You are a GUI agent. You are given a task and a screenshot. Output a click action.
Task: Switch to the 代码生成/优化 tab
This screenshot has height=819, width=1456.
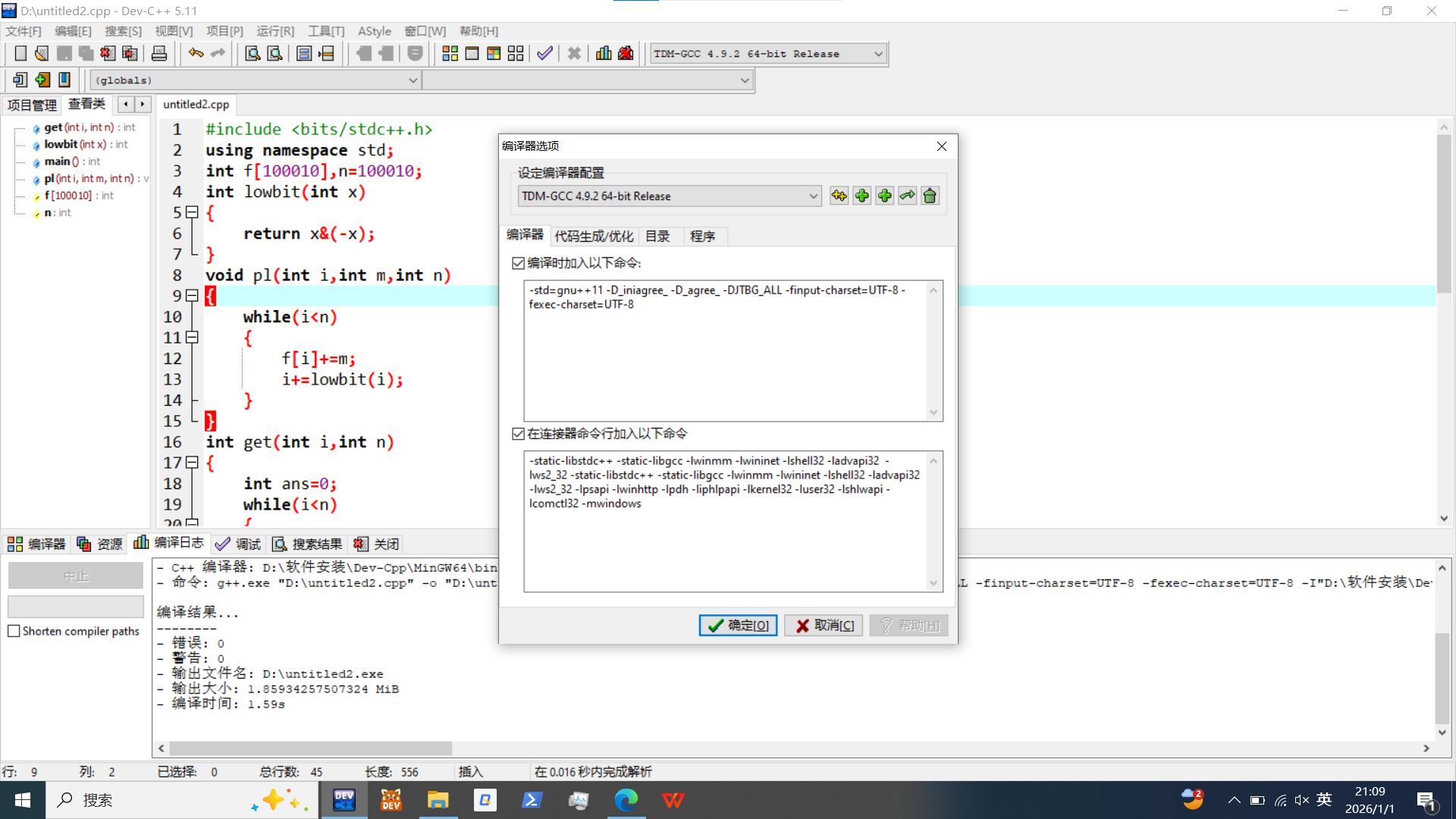pos(593,236)
